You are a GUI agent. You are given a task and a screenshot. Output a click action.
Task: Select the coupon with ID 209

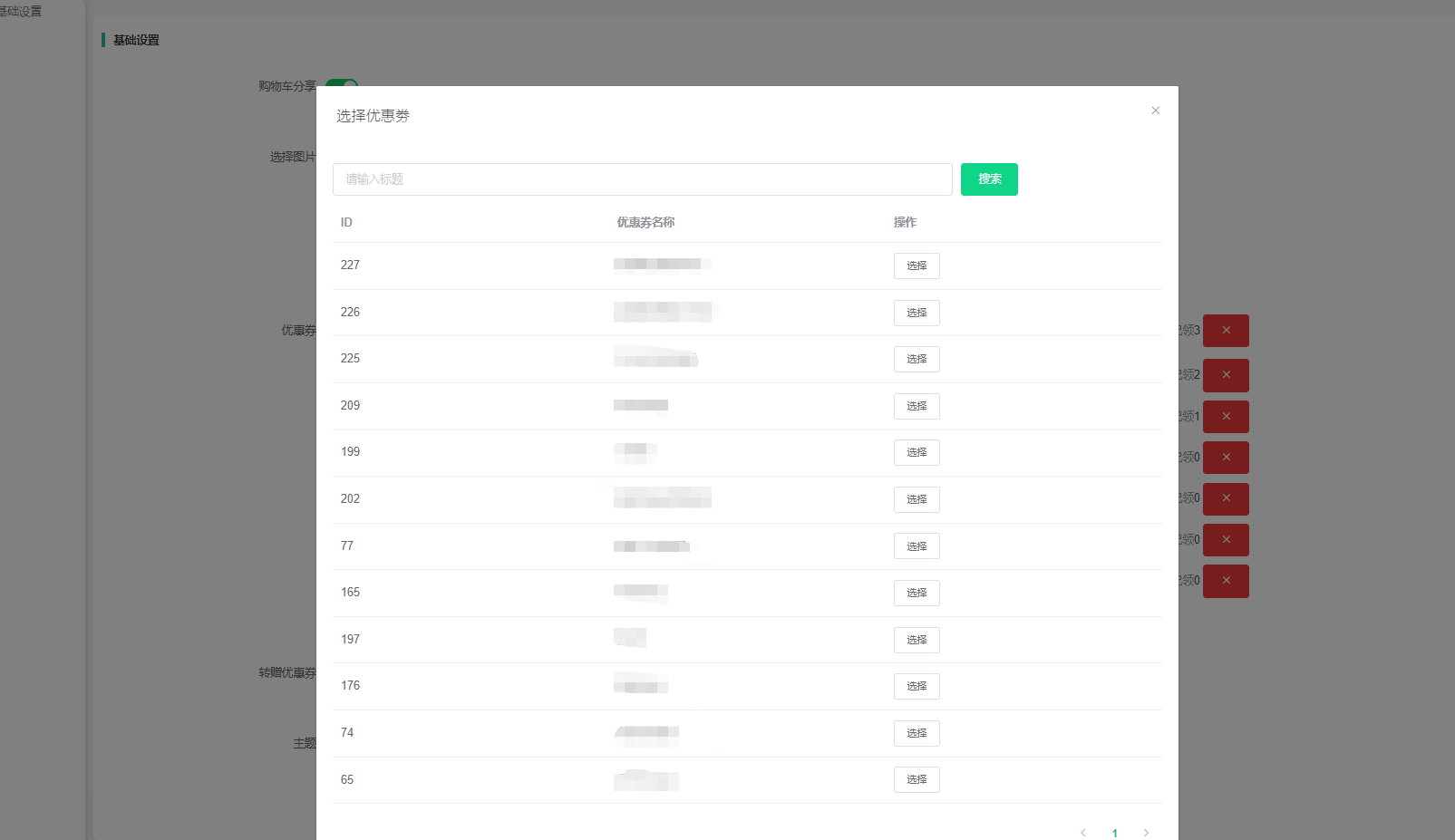coord(917,406)
